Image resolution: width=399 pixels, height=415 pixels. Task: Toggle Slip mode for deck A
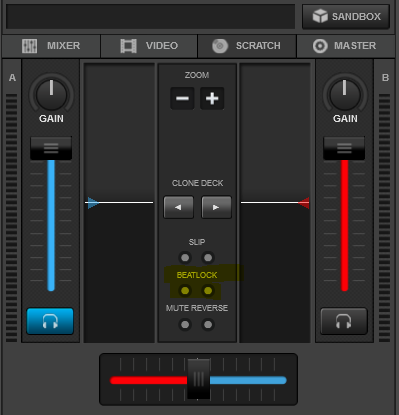coord(185,258)
